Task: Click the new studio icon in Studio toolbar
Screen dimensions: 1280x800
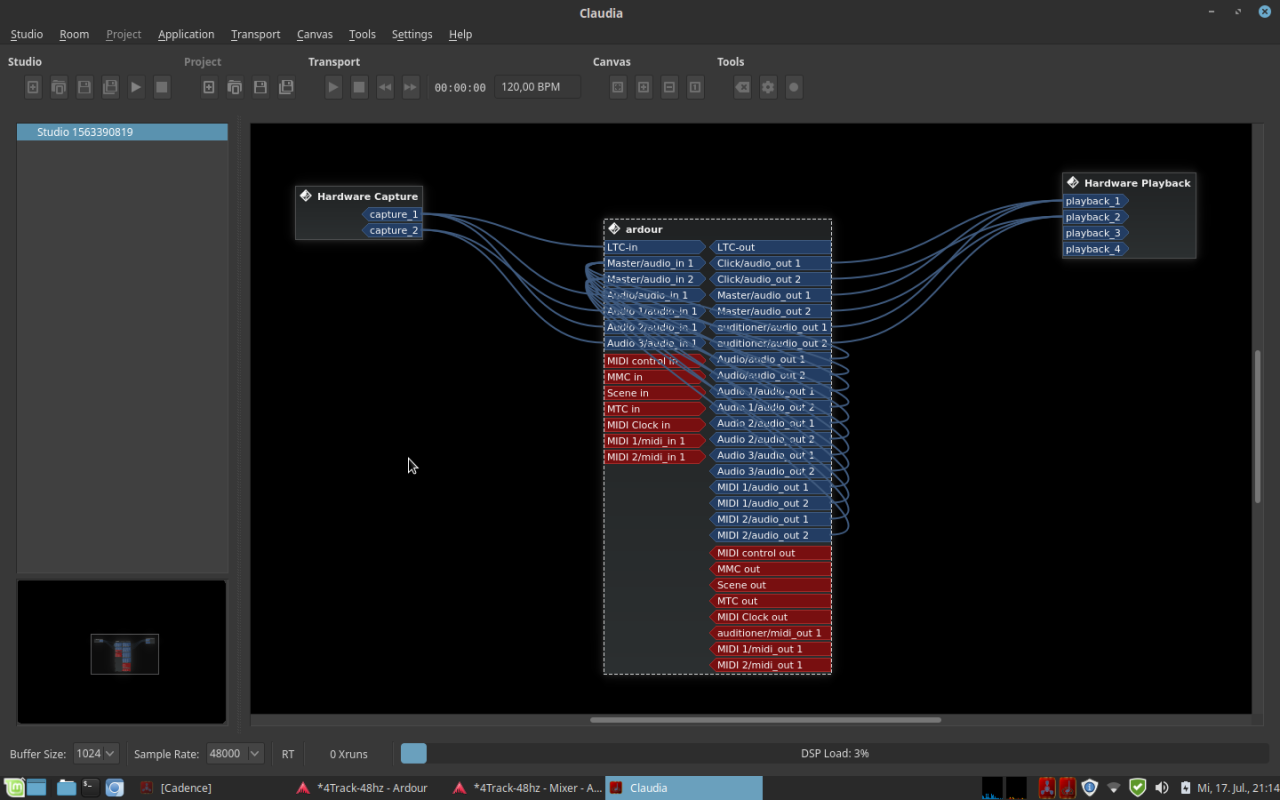Action: coord(33,88)
